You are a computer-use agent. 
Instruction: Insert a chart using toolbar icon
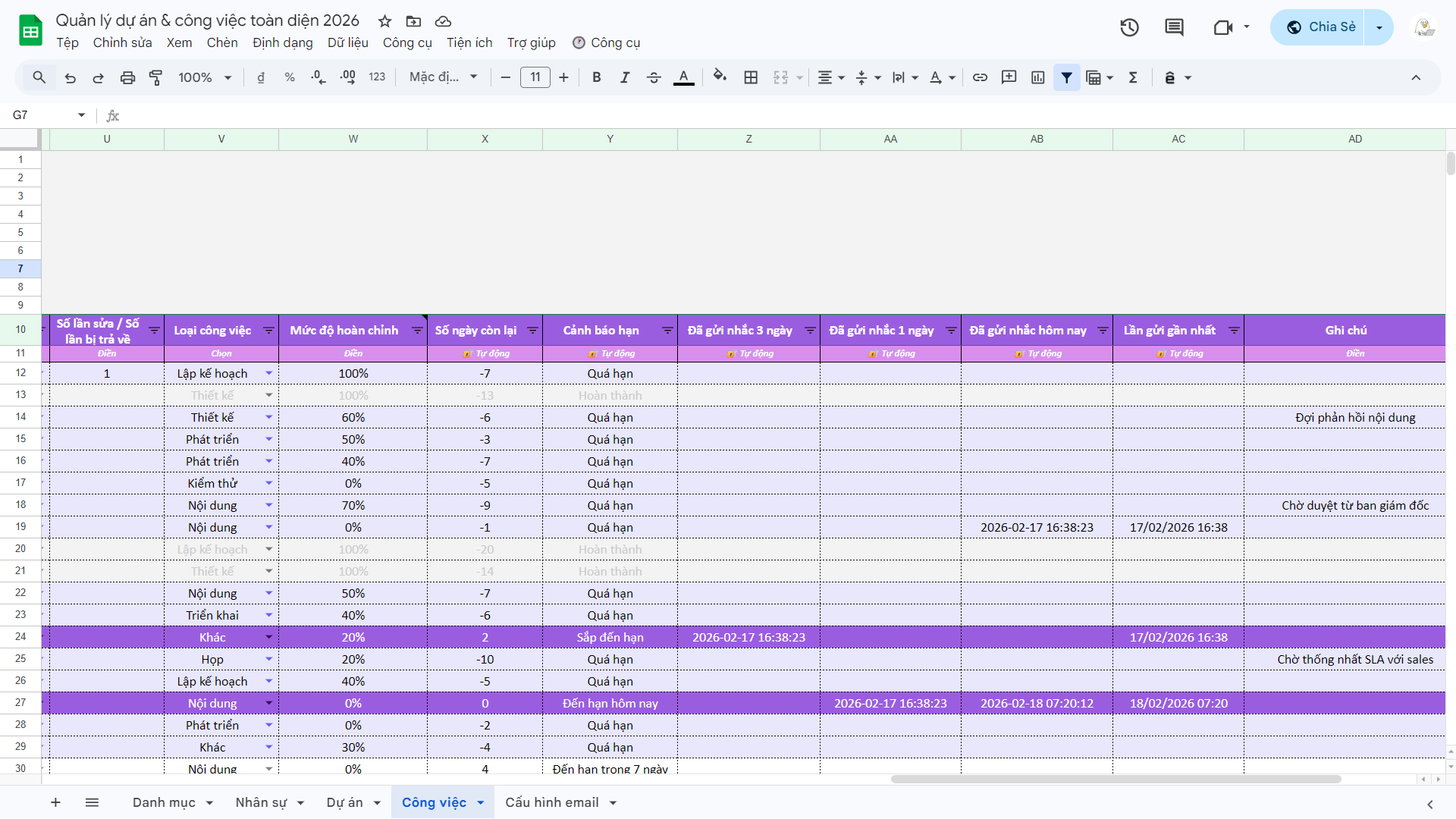click(x=1038, y=77)
